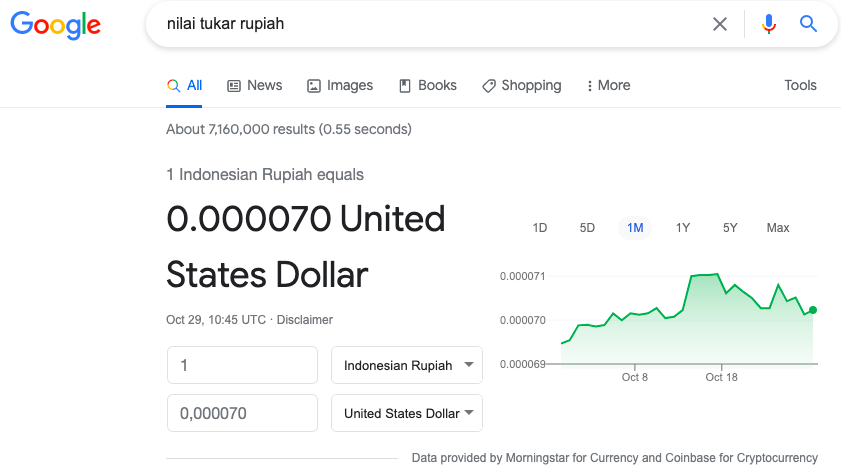Switch to the Images tab
This screenshot has height=471, width=841.
pos(340,86)
